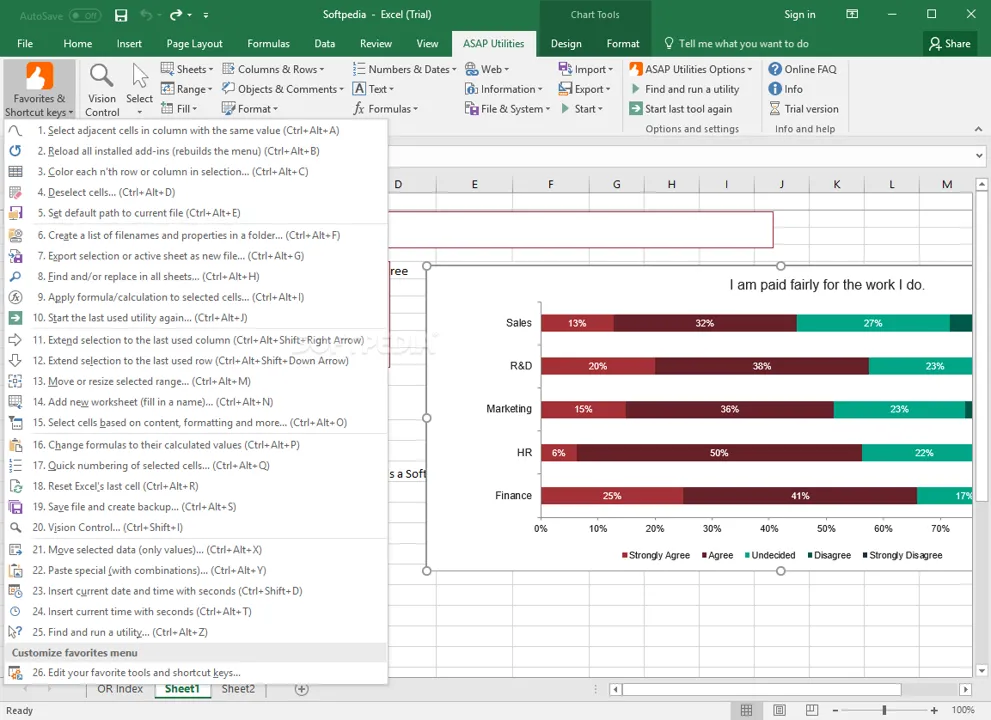Select Normal view button in status bar
The width and height of the screenshot is (991, 720).
[x=746, y=710]
